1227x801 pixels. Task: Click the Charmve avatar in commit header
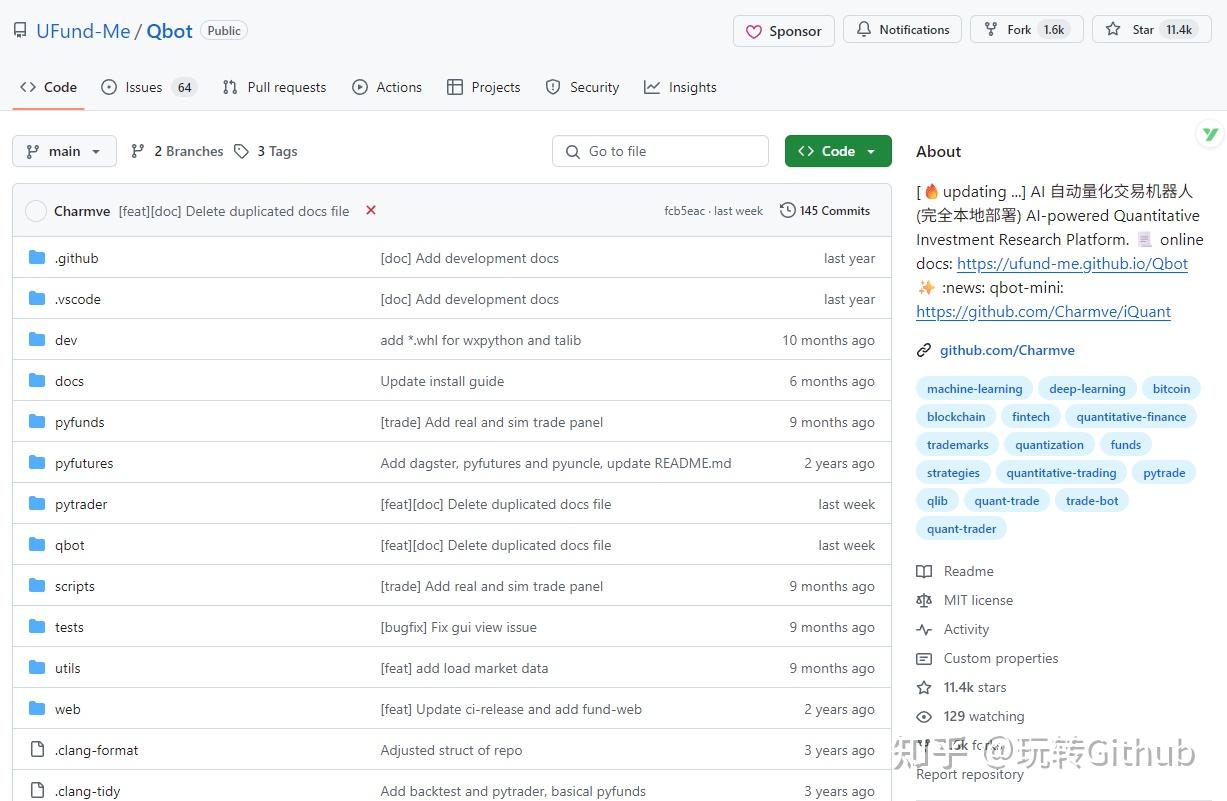[36, 211]
